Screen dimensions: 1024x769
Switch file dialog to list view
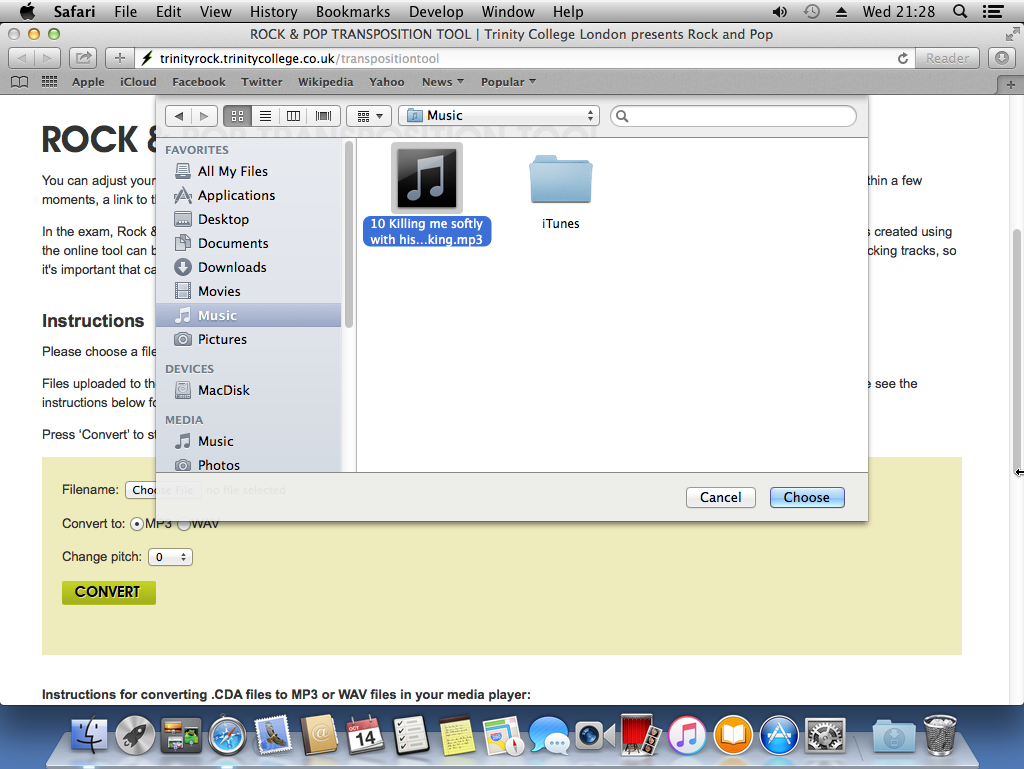(x=265, y=116)
